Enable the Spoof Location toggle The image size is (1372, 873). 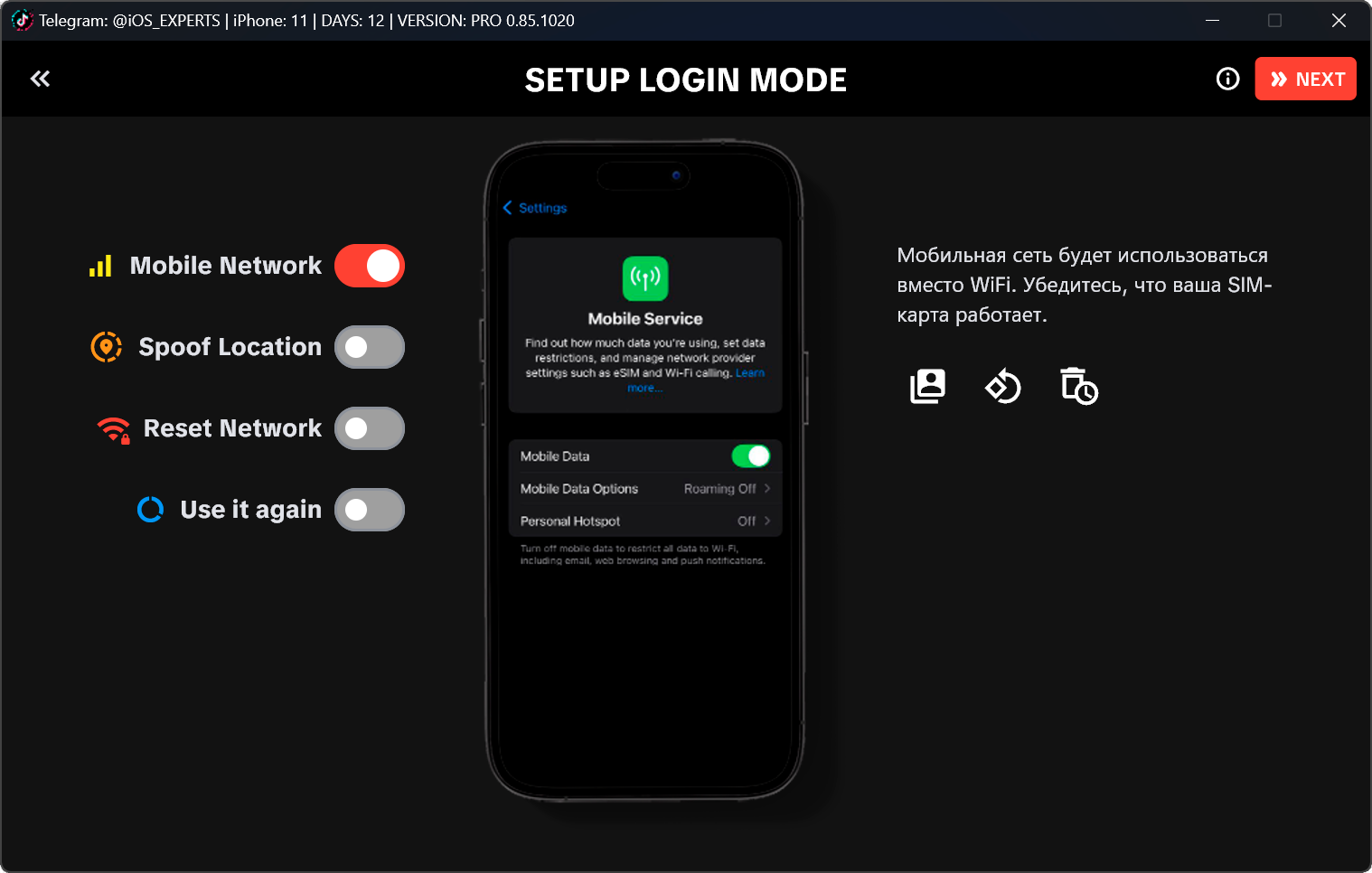click(x=370, y=347)
